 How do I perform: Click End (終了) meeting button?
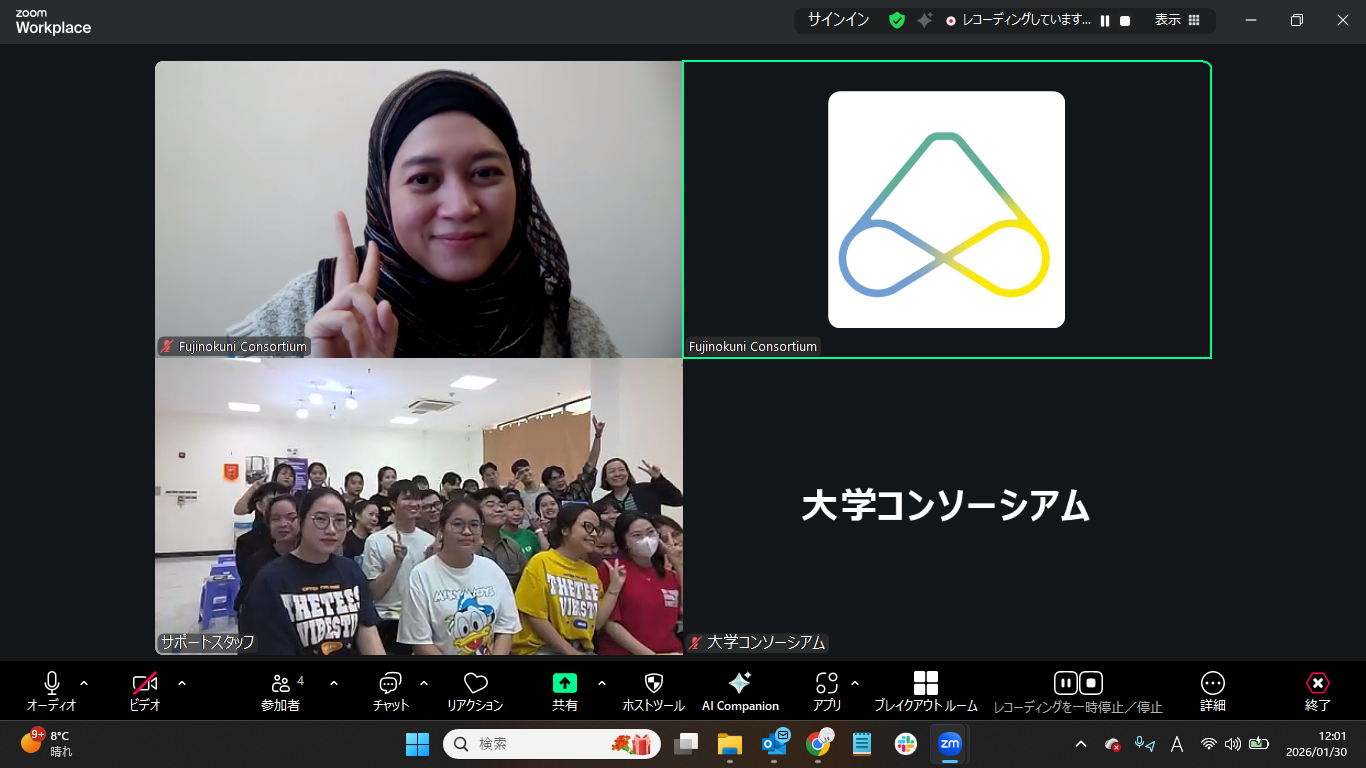[x=1318, y=690]
